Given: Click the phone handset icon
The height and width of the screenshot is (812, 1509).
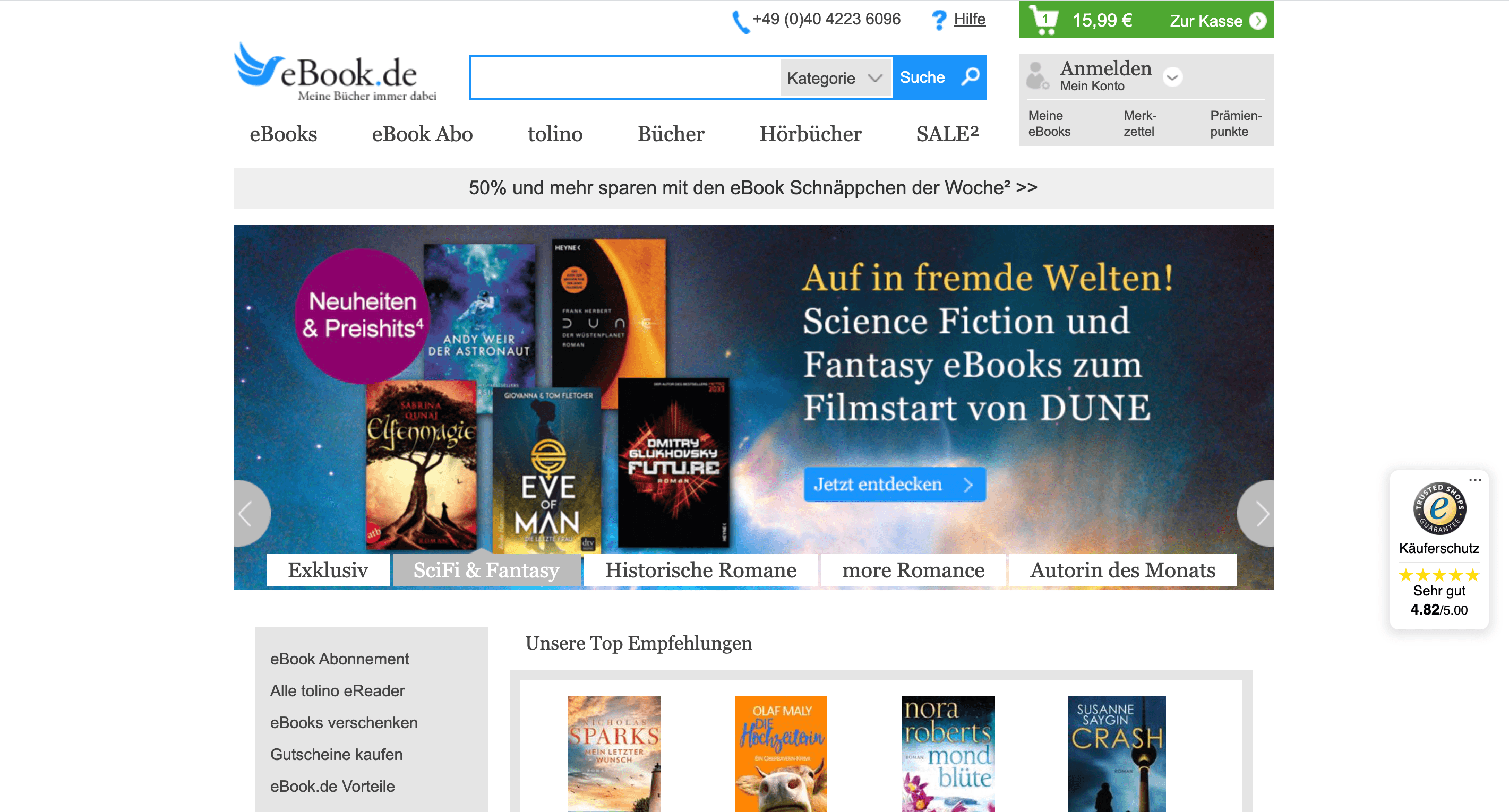Looking at the screenshot, I should click(x=741, y=22).
